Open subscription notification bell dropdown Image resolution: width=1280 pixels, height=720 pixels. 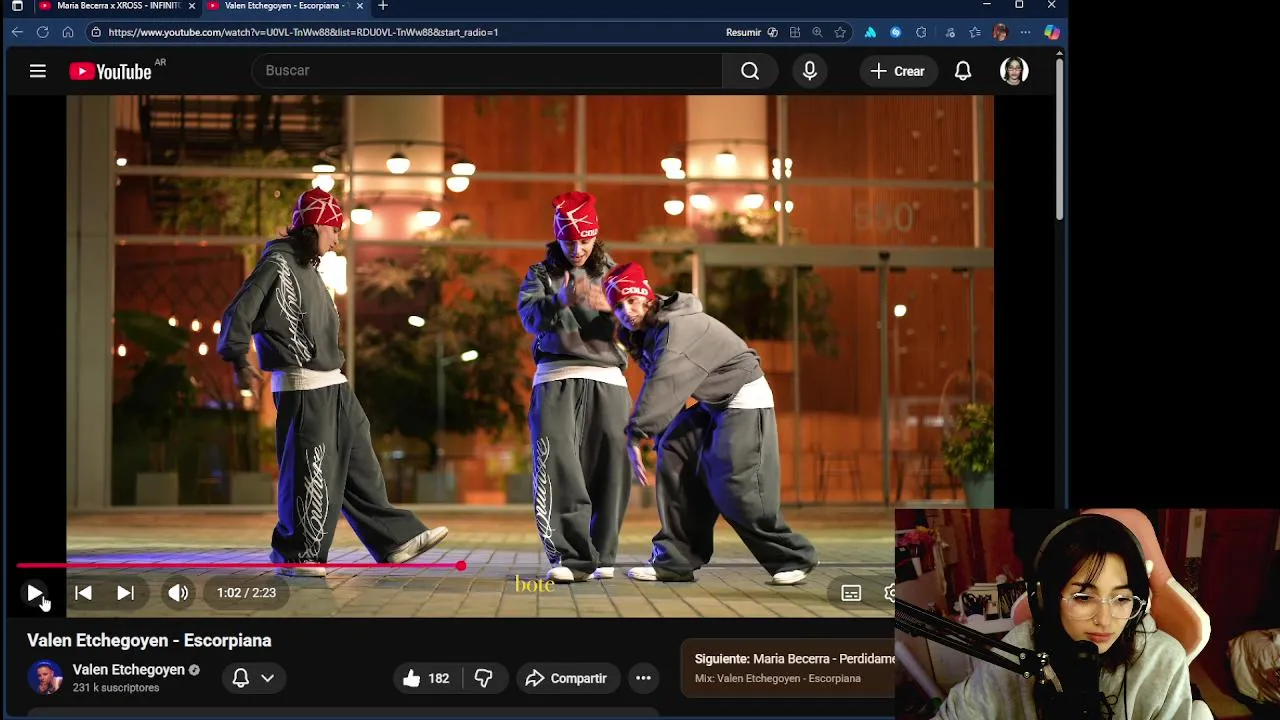click(253, 678)
